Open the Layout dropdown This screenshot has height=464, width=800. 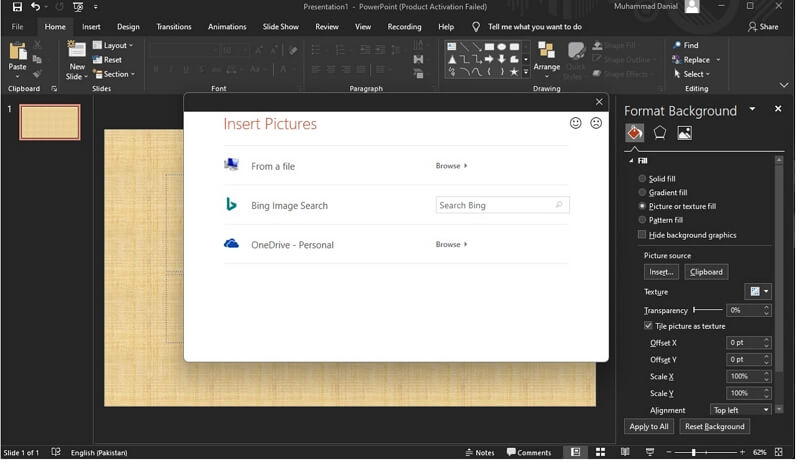pyautogui.click(x=113, y=45)
